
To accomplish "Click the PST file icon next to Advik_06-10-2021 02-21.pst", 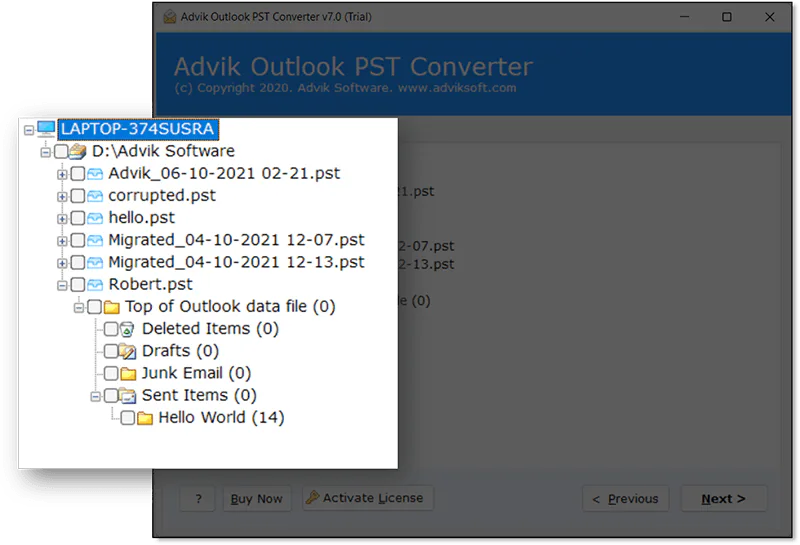I will tap(95, 174).
